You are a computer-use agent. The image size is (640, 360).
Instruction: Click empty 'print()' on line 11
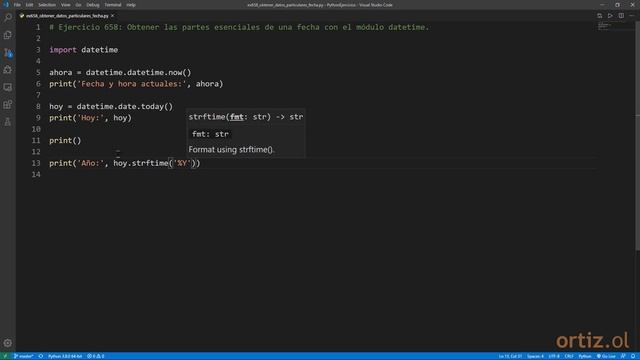[65, 140]
